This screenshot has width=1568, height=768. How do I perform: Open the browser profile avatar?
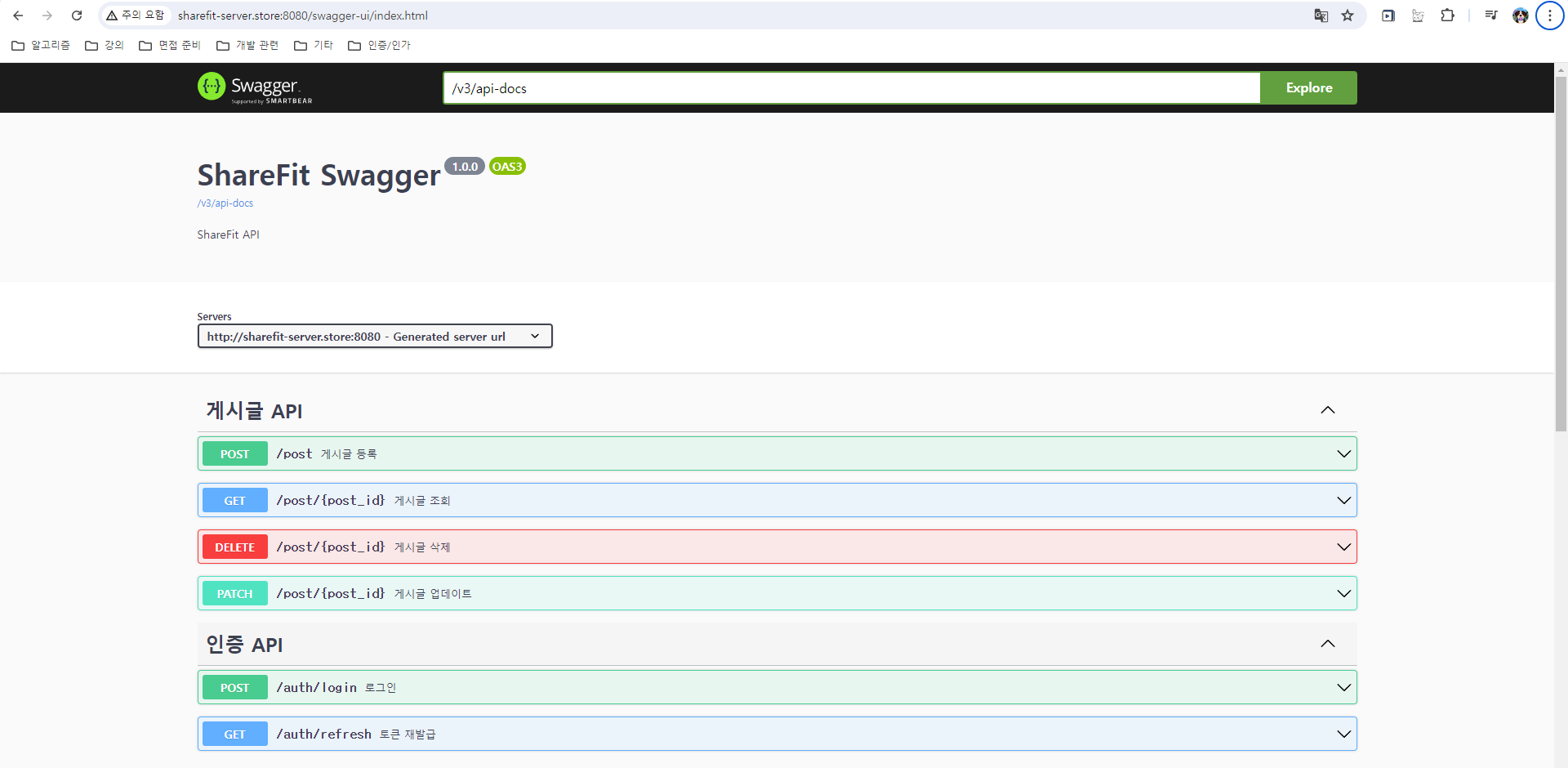[x=1521, y=16]
